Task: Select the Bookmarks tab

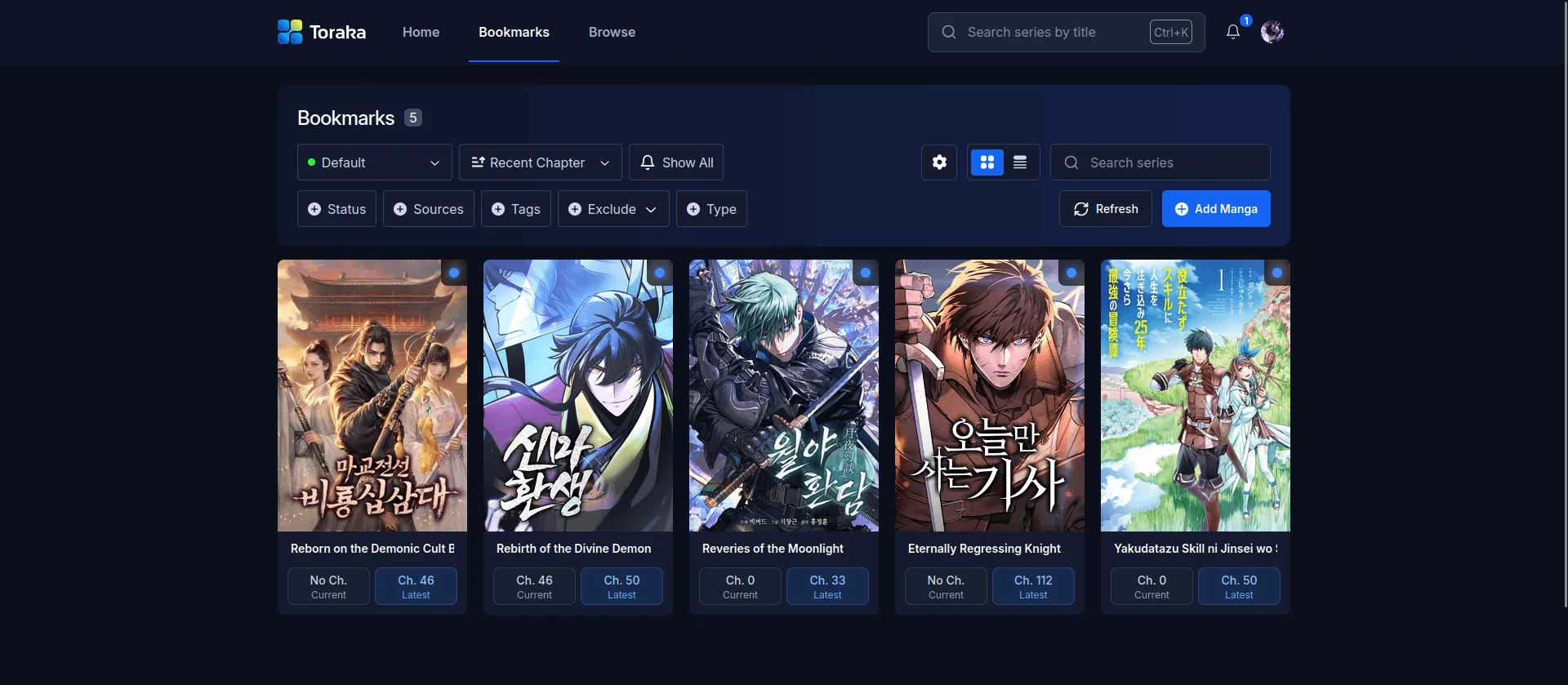Action: [514, 32]
